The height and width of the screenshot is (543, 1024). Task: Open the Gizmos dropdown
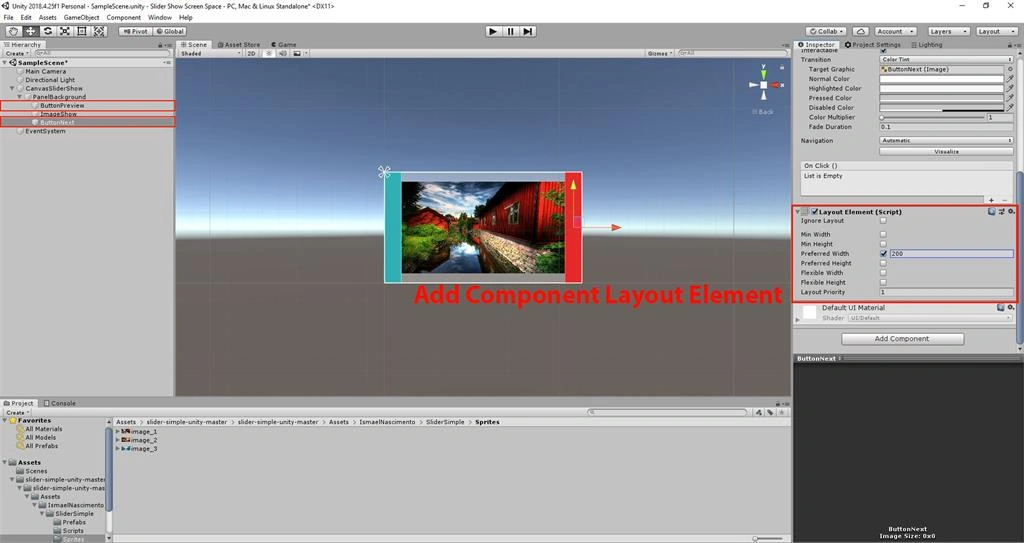click(x=660, y=54)
